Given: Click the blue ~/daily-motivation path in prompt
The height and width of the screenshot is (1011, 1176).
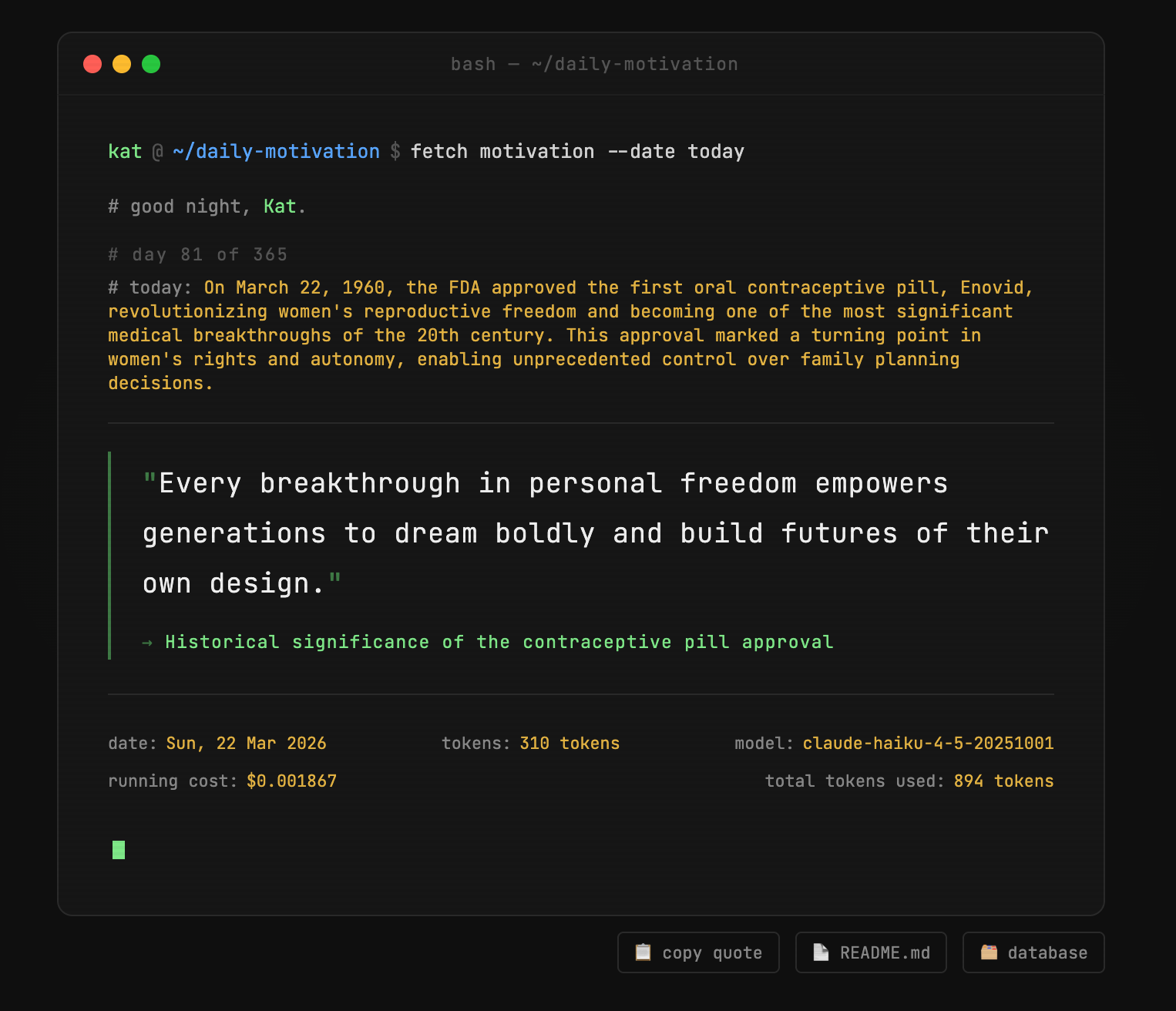Looking at the screenshot, I should click(276, 152).
